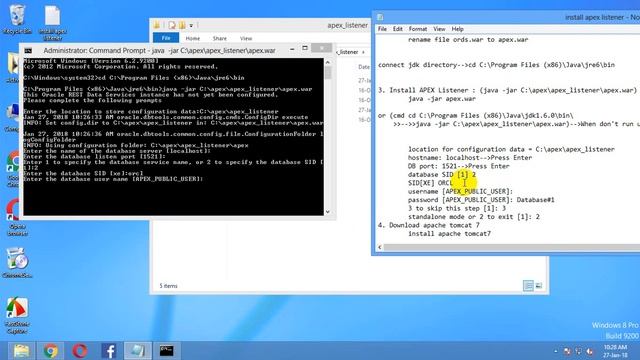
Task: Open the View menu in Notepad
Action: (439, 29)
